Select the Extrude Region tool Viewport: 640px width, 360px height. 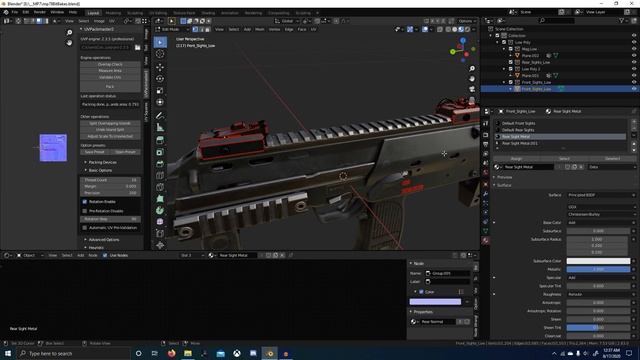(x=160, y=140)
